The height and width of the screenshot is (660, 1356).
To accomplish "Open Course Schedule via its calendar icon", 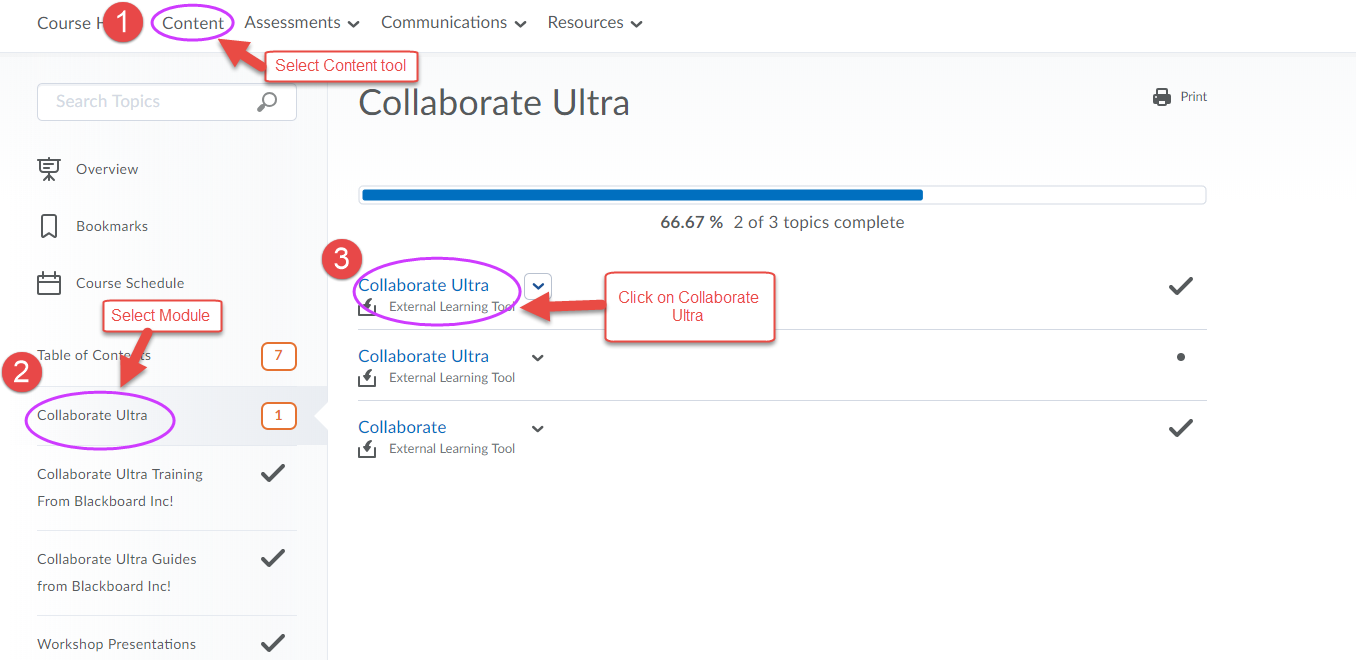I will pyautogui.click(x=49, y=282).
